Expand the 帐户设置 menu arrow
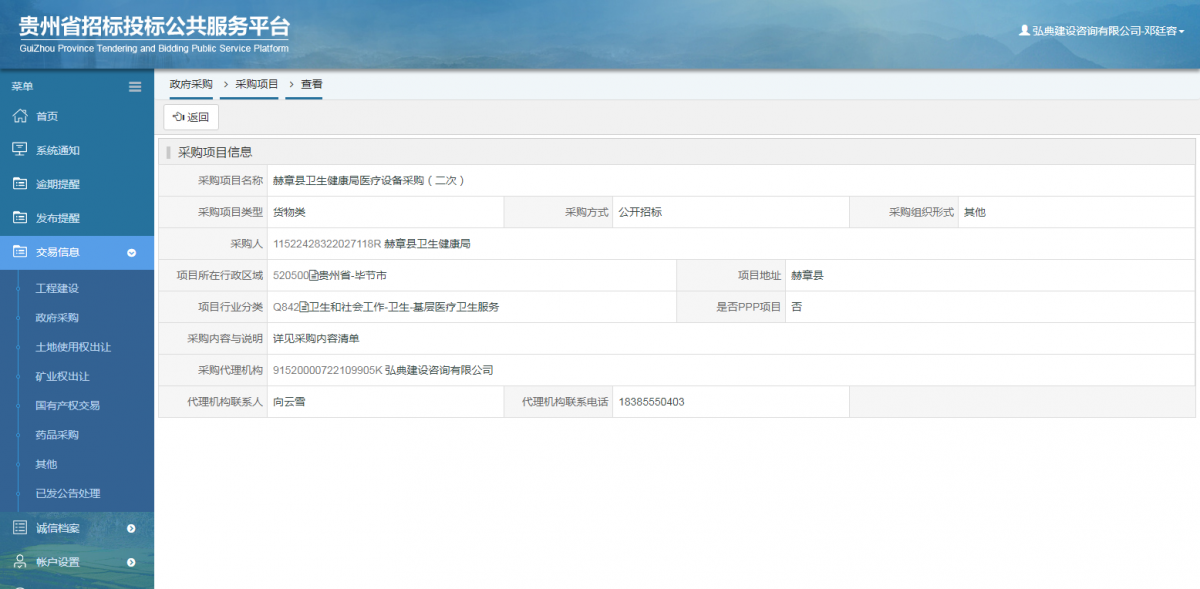This screenshot has height=589, width=1200. (131, 562)
